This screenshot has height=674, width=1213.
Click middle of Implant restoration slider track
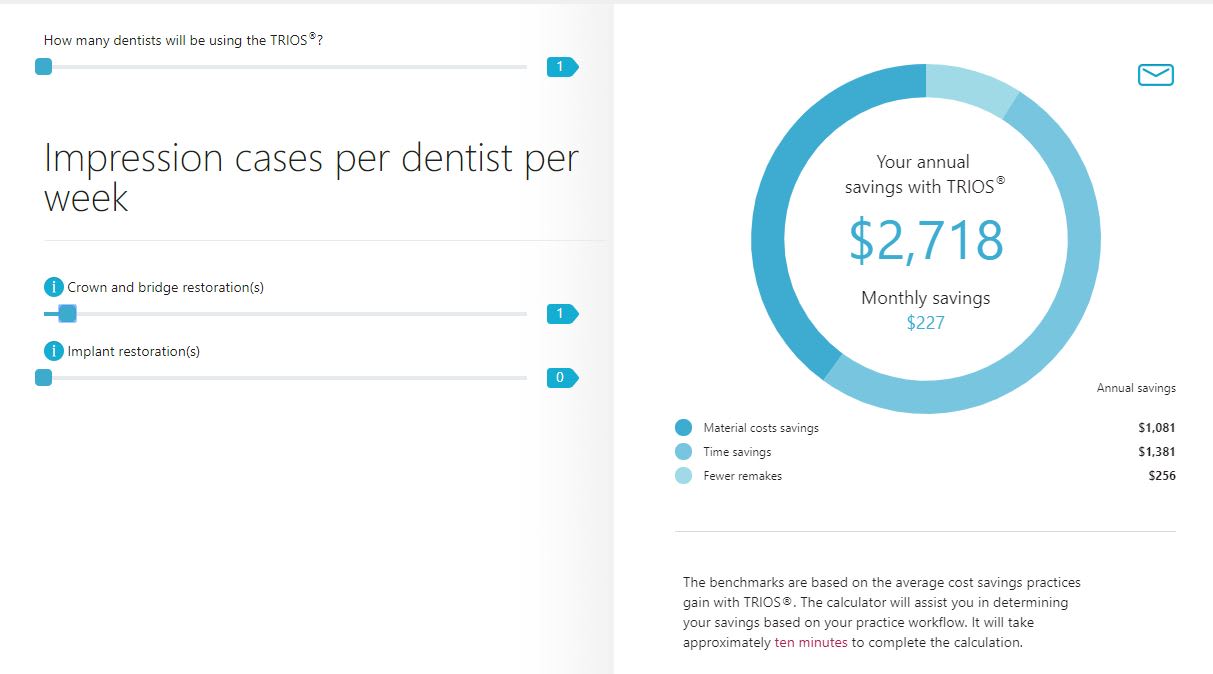coord(285,378)
